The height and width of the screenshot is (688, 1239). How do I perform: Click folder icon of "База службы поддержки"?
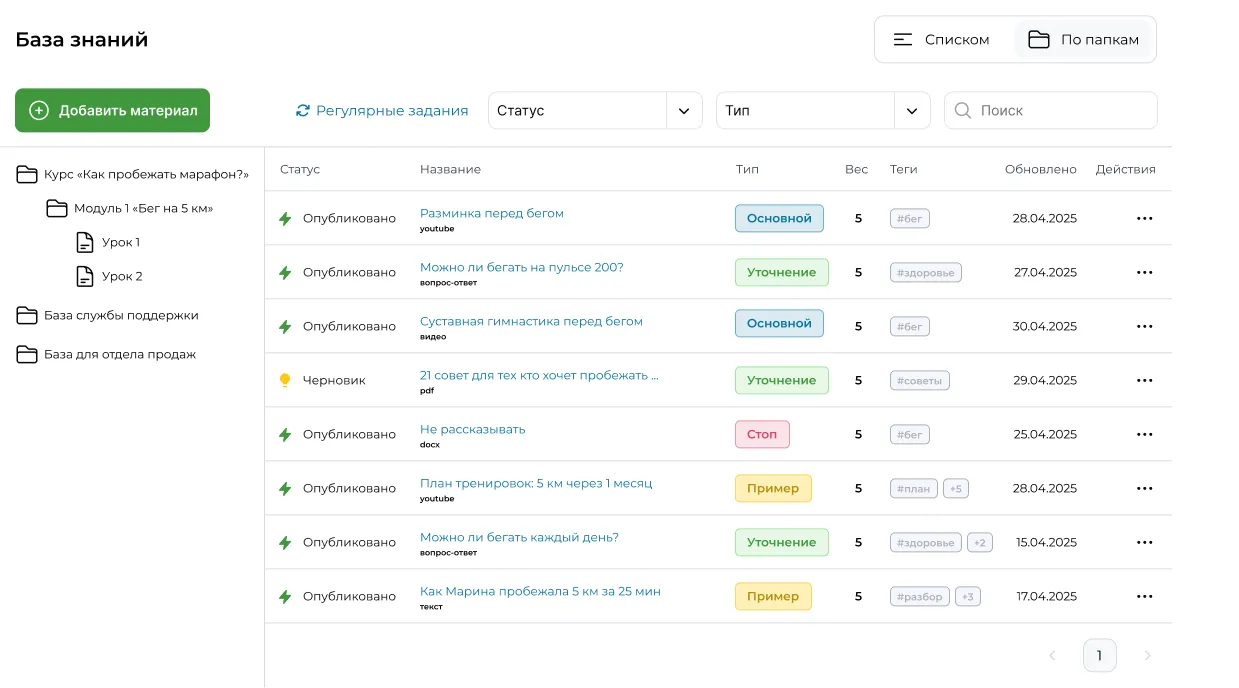point(27,316)
